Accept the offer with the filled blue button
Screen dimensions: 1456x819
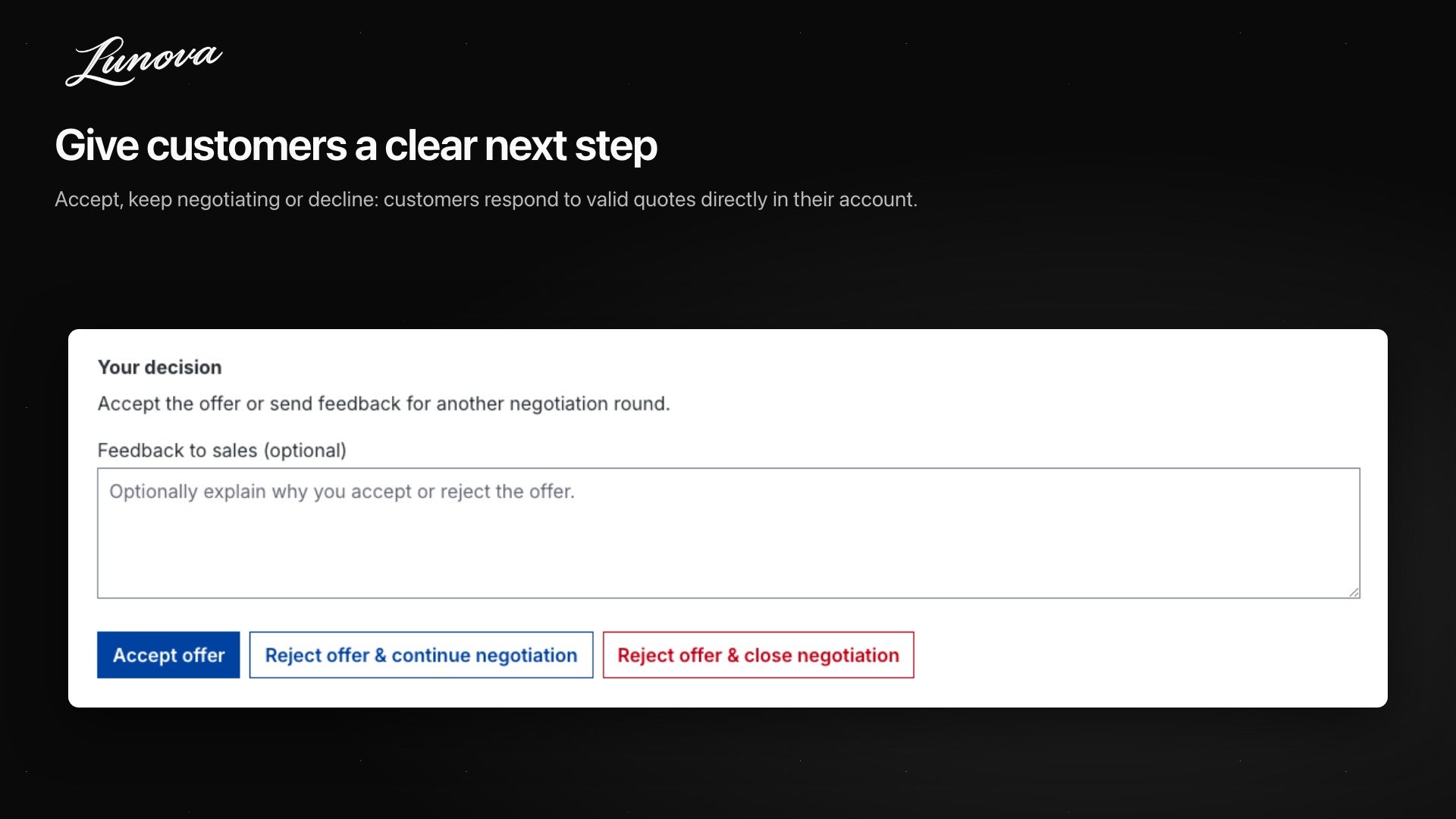168,654
